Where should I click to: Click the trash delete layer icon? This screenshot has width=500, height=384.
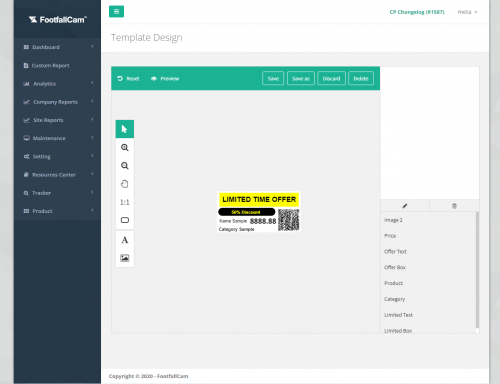[x=454, y=206]
